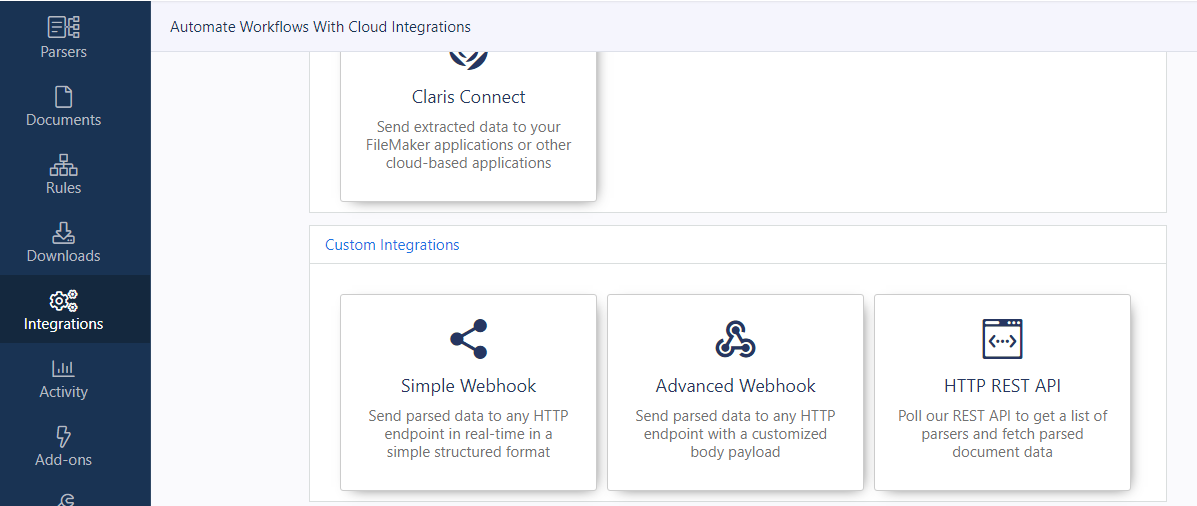Viewport: 1197px width, 506px height.
Task: Go to Integrations menu label
Action: pyautogui.click(x=63, y=324)
